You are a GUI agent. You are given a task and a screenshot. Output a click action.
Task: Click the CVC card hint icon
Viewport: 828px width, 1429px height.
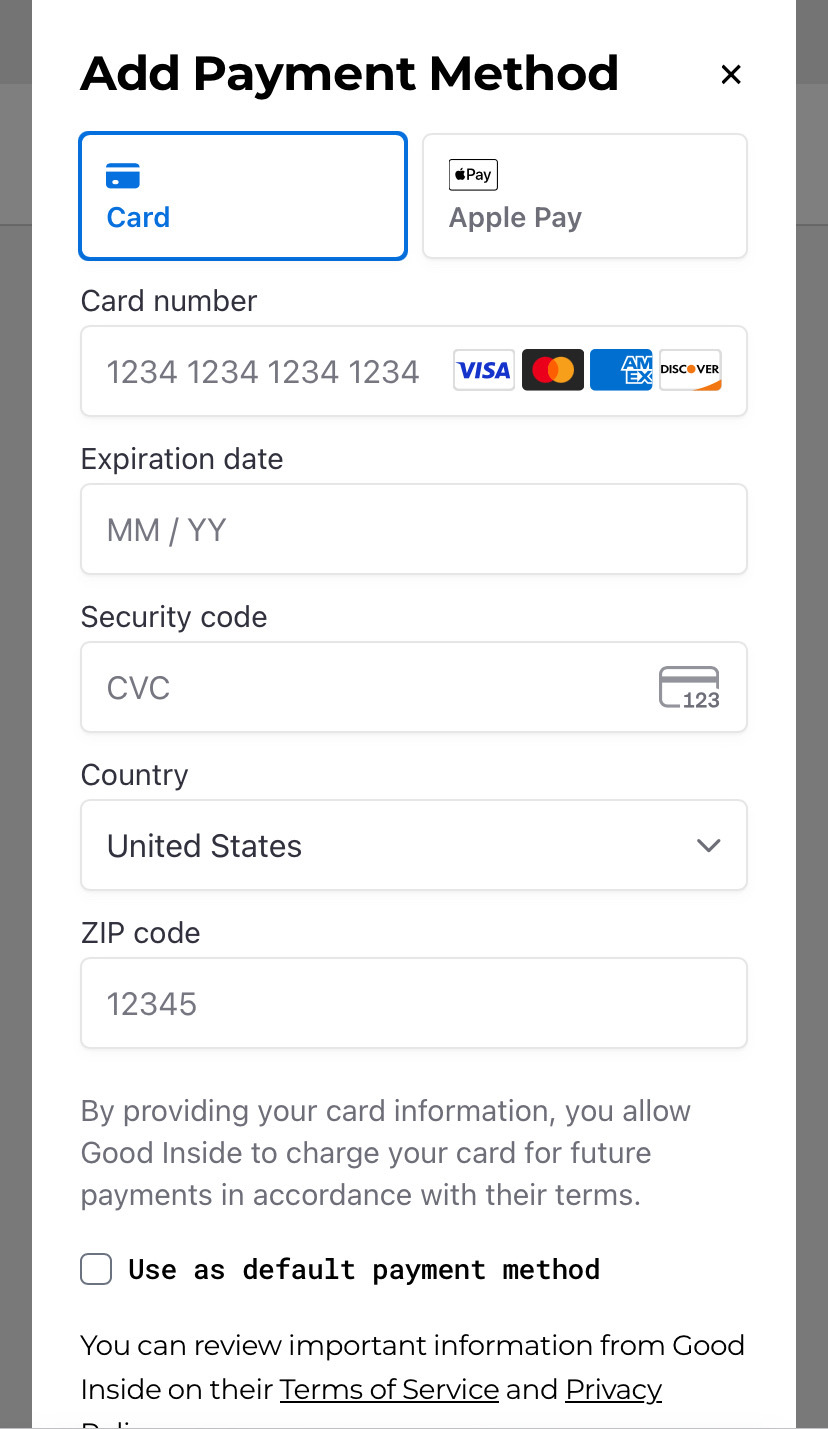[x=689, y=688]
